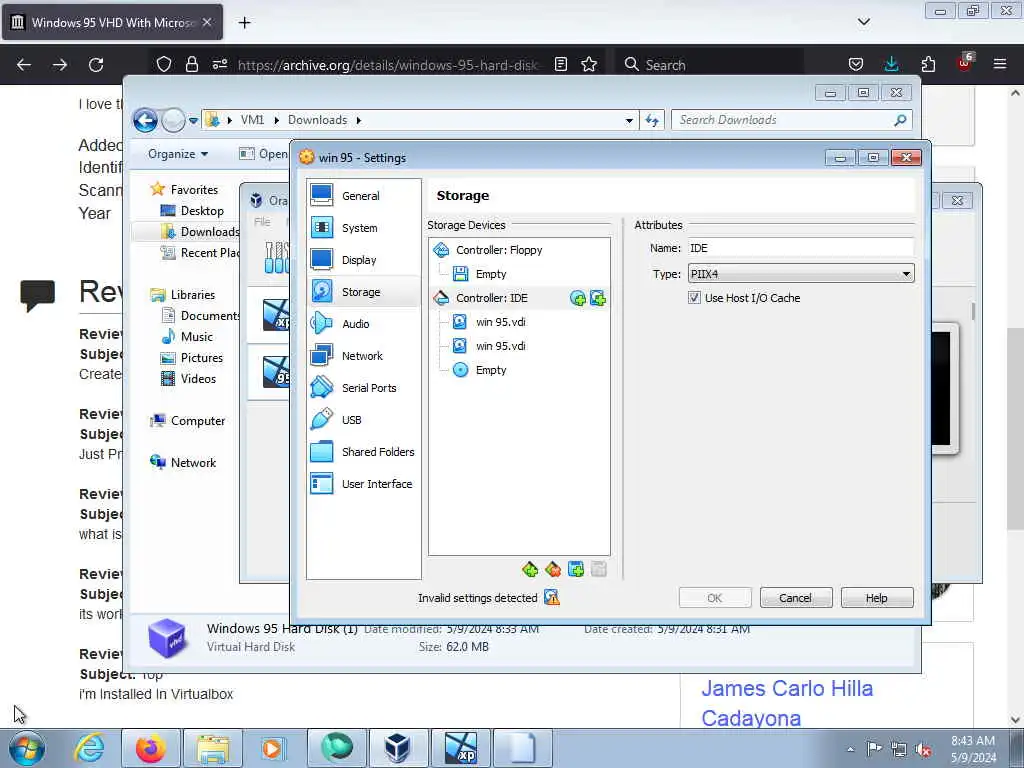Click the add new storage controller icon
This screenshot has height=768, width=1024.
[x=530, y=569]
